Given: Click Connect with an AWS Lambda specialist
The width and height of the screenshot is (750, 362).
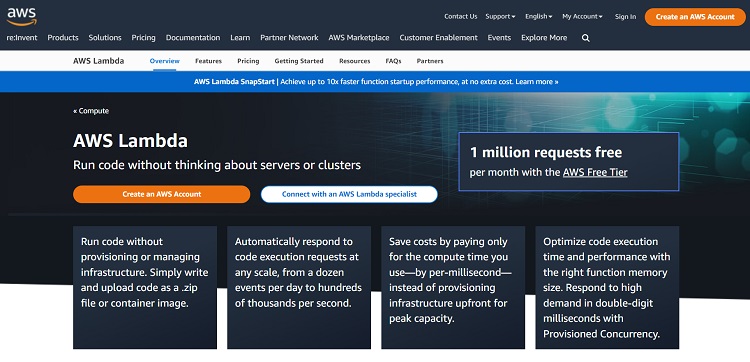Looking at the screenshot, I should click(349, 194).
